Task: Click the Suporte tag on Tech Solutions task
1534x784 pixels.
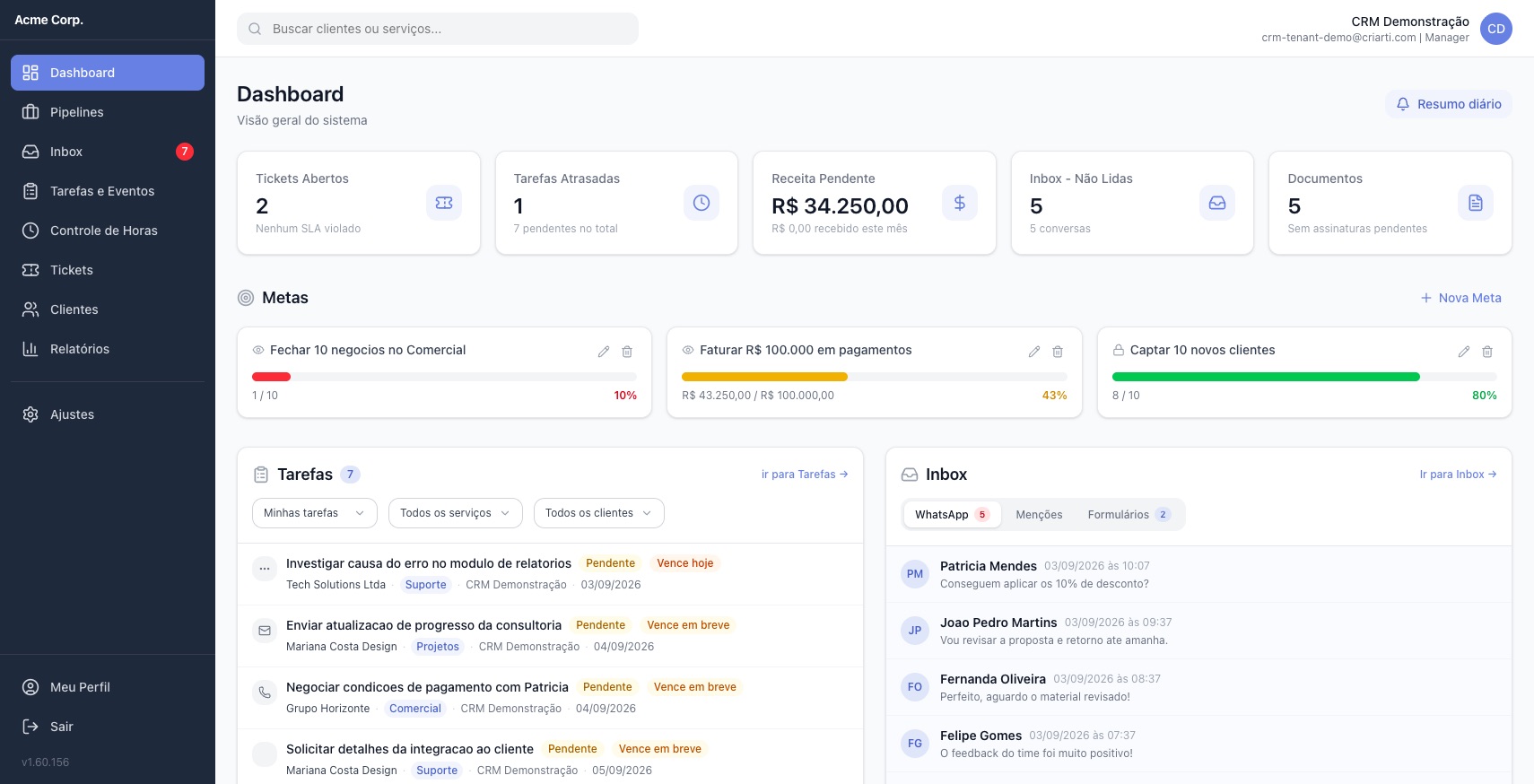Action: click(x=425, y=585)
